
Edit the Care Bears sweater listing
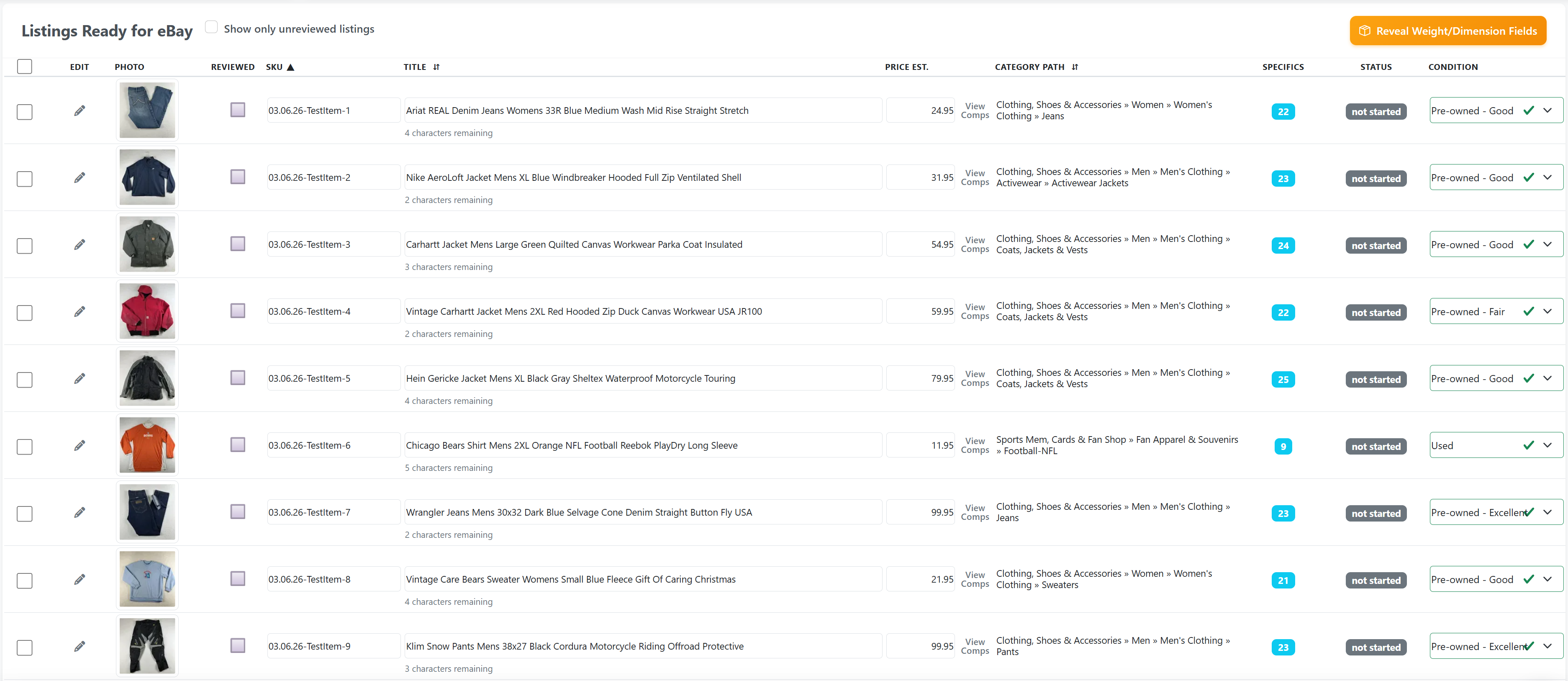(x=80, y=579)
